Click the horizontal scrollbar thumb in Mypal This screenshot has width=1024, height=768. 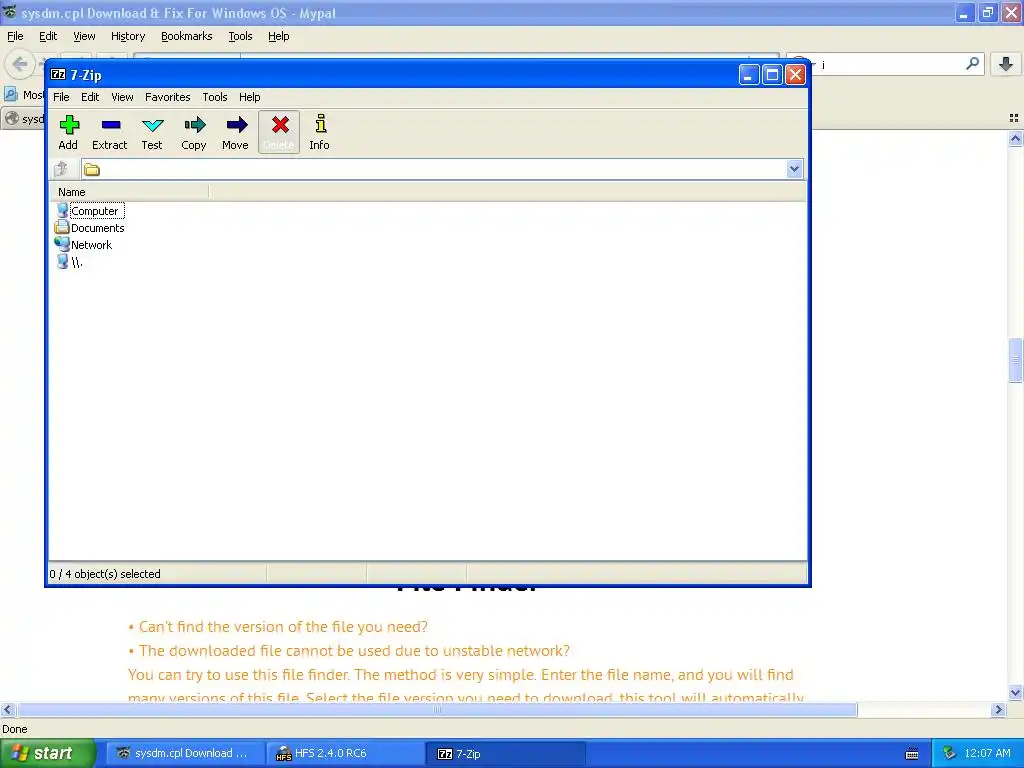pos(437,709)
